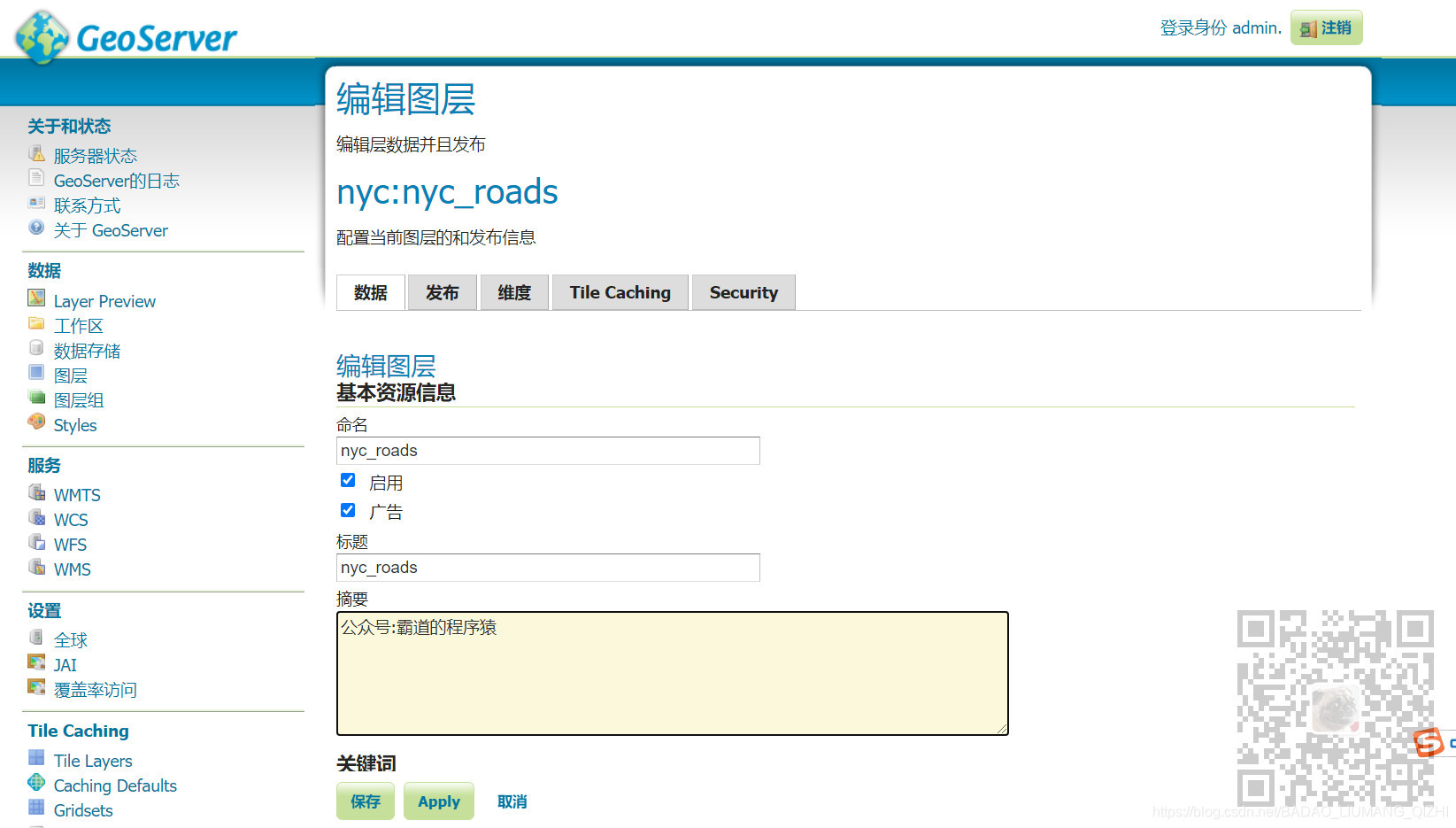
Task: Open the WMS service link
Action: pos(73,569)
